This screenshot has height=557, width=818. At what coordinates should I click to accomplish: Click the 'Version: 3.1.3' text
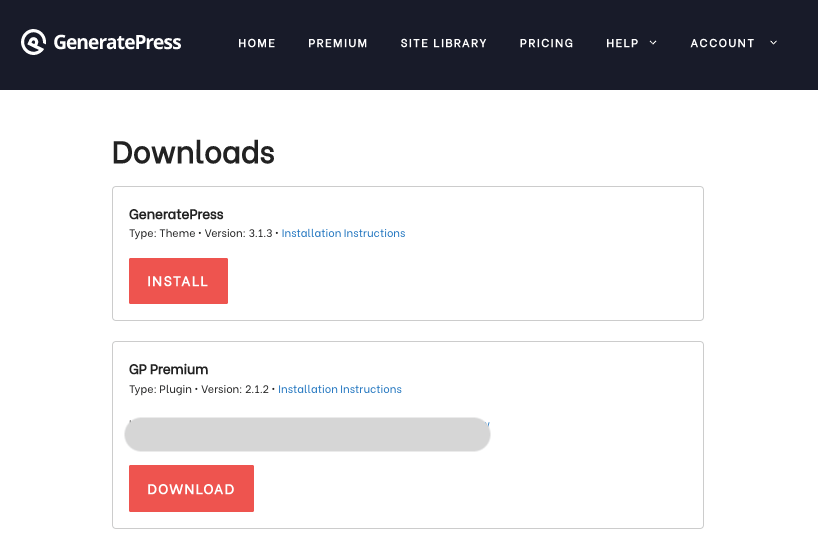(x=238, y=233)
